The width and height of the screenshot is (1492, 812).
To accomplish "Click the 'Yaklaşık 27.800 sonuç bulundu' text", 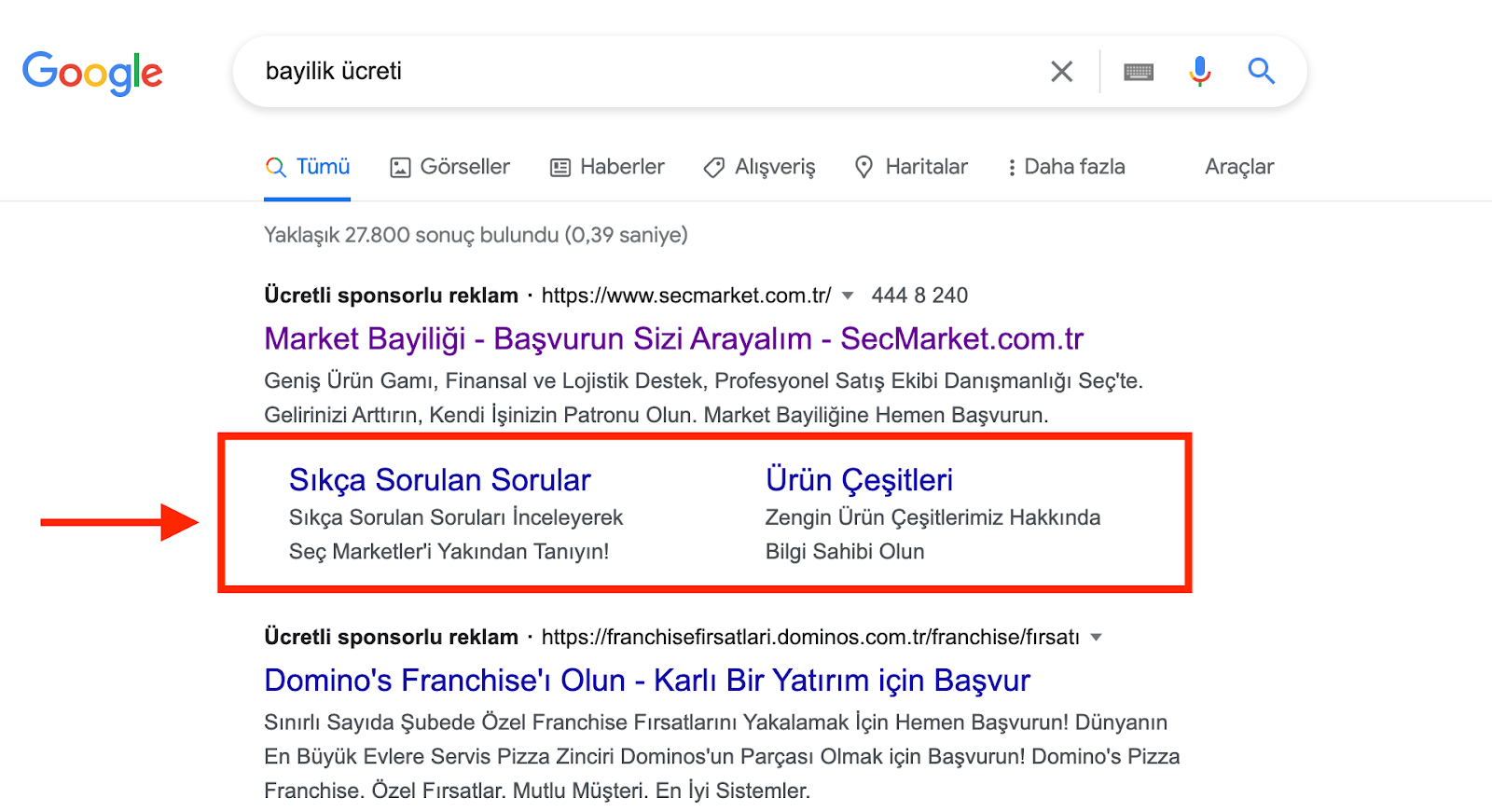I will [476, 235].
